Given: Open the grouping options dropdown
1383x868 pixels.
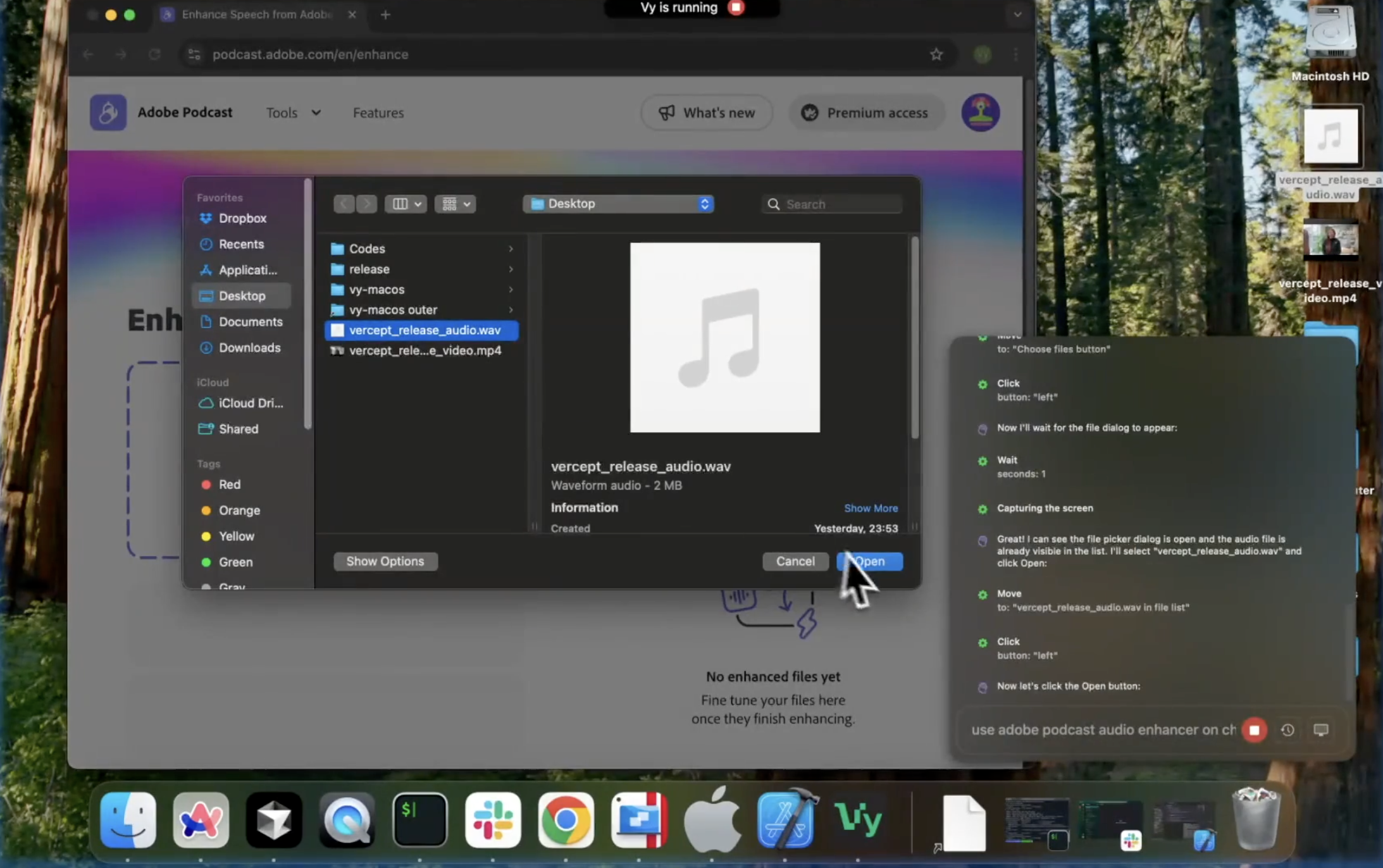Looking at the screenshot, I should click(x=456, y=204).
